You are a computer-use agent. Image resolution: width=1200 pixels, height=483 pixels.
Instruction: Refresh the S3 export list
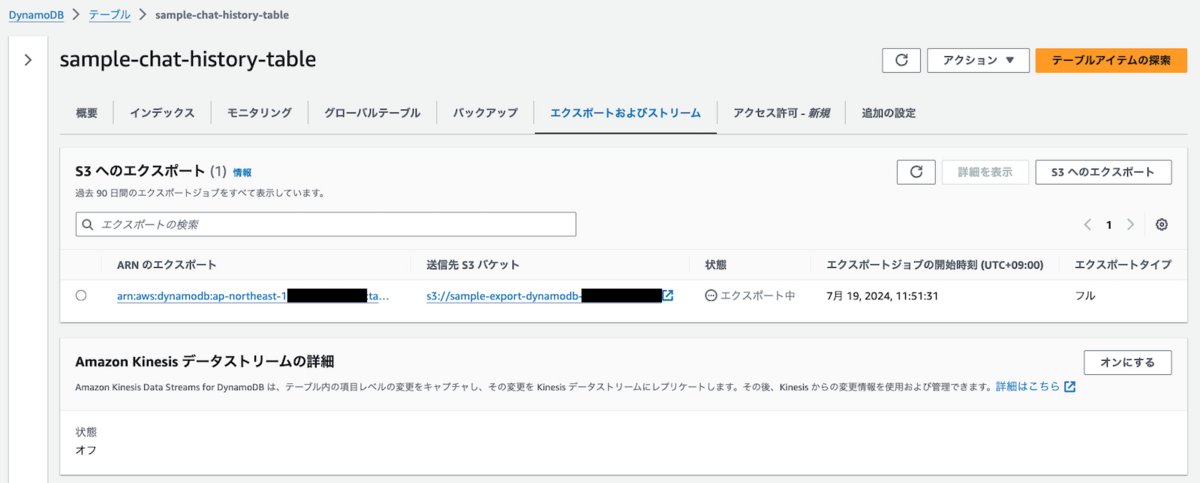916,172
